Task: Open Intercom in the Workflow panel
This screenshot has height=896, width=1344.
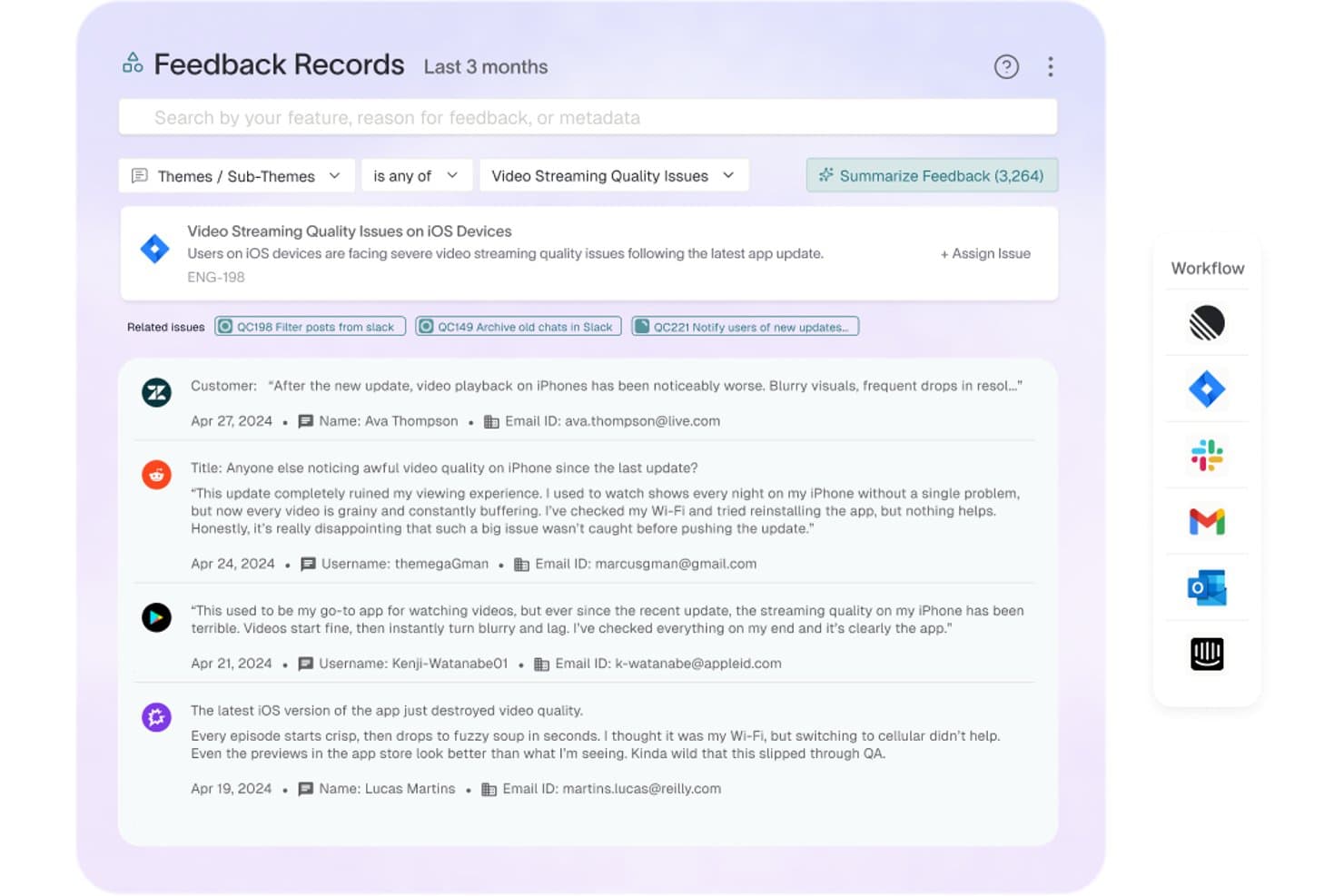Action: [1207, 654]
